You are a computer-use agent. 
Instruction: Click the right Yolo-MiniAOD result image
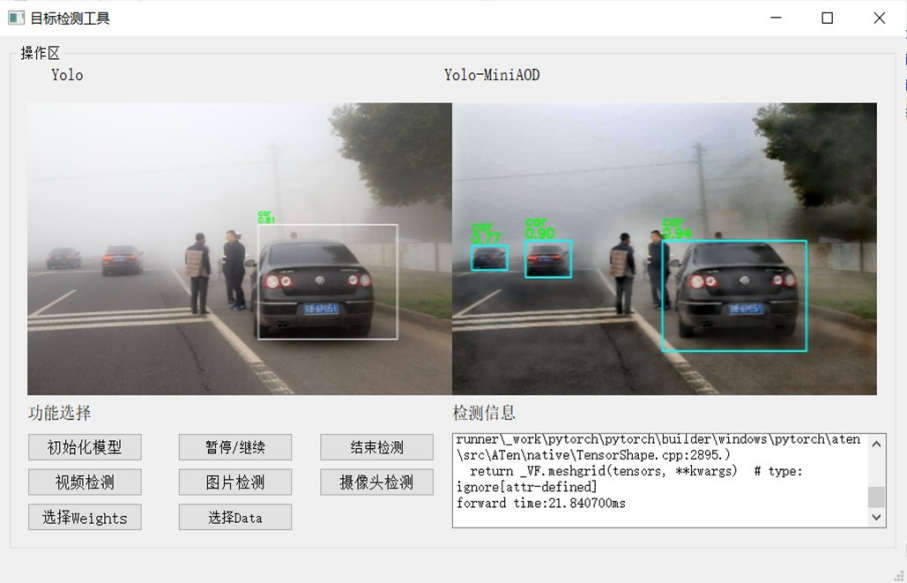[x=664, y=249]
